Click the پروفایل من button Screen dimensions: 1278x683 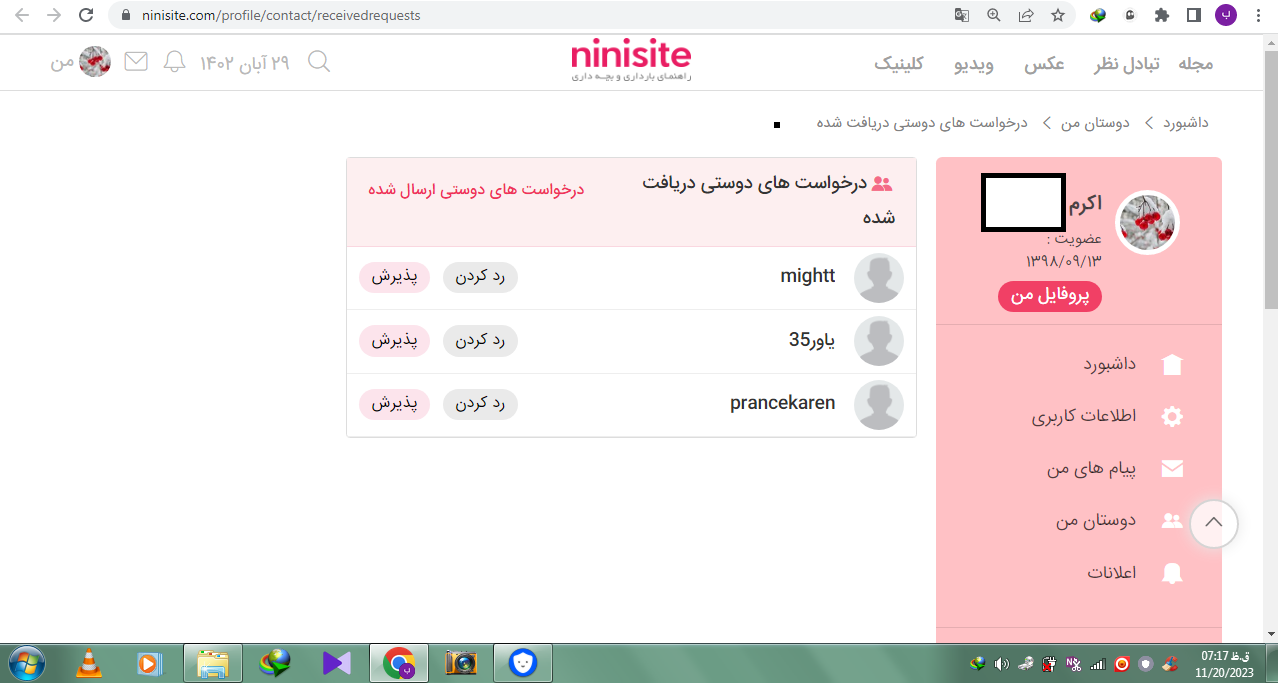click(x=1049, y=296)
